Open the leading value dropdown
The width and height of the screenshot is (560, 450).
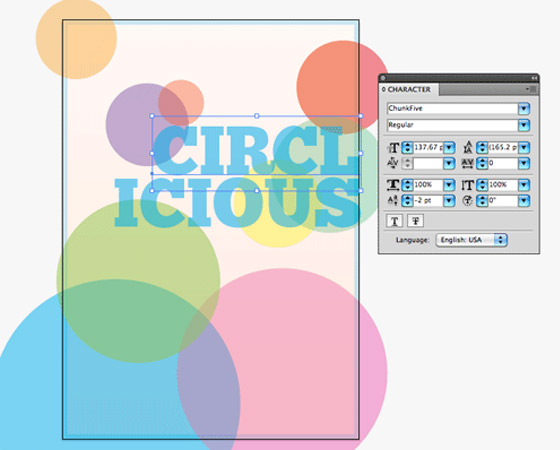pyautogui.click(x=524, y=148)
